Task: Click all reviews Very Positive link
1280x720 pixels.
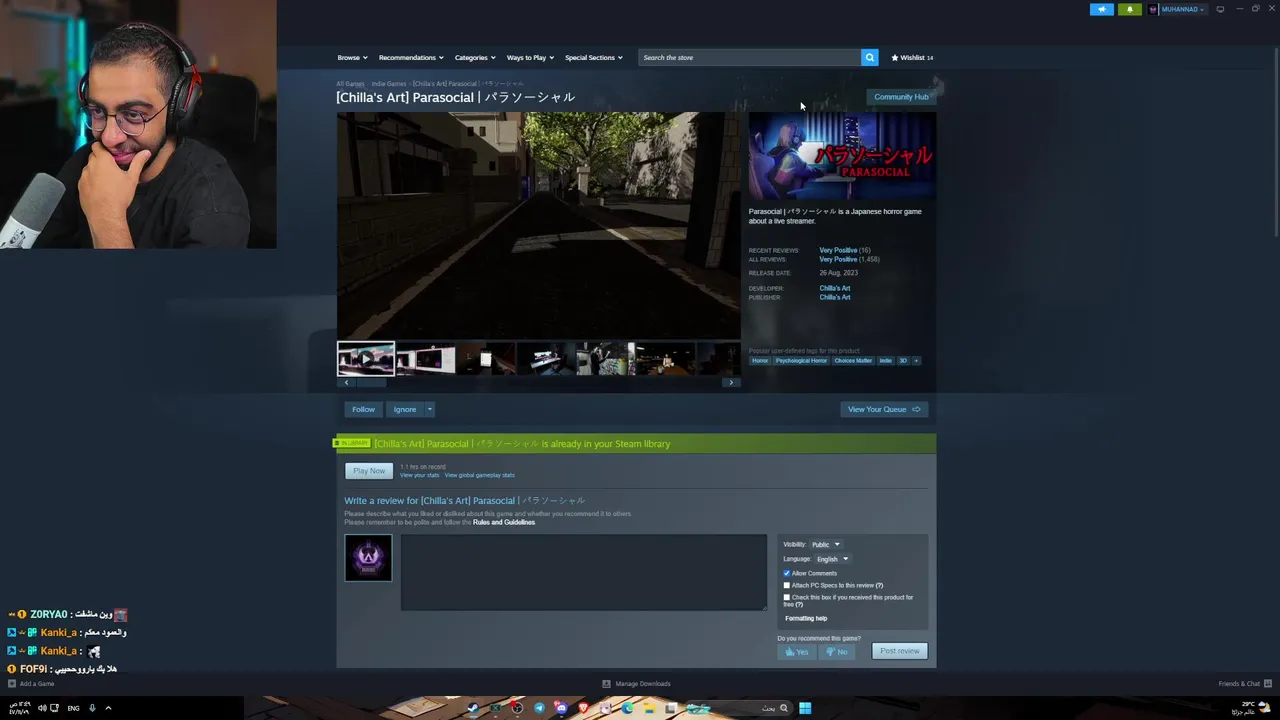Action: point(838,259)
